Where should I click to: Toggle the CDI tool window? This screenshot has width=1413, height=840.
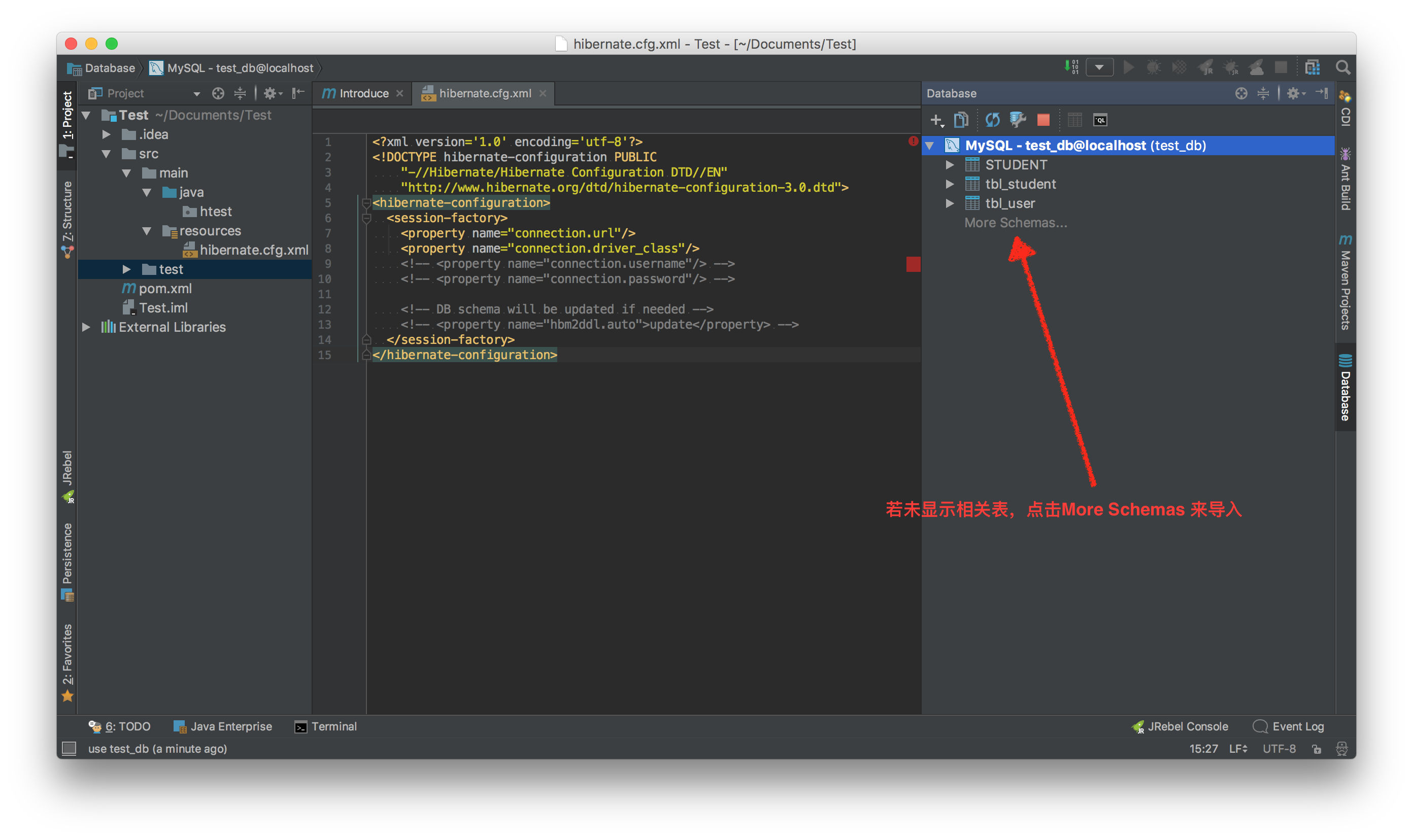(x=1345, y=108)
